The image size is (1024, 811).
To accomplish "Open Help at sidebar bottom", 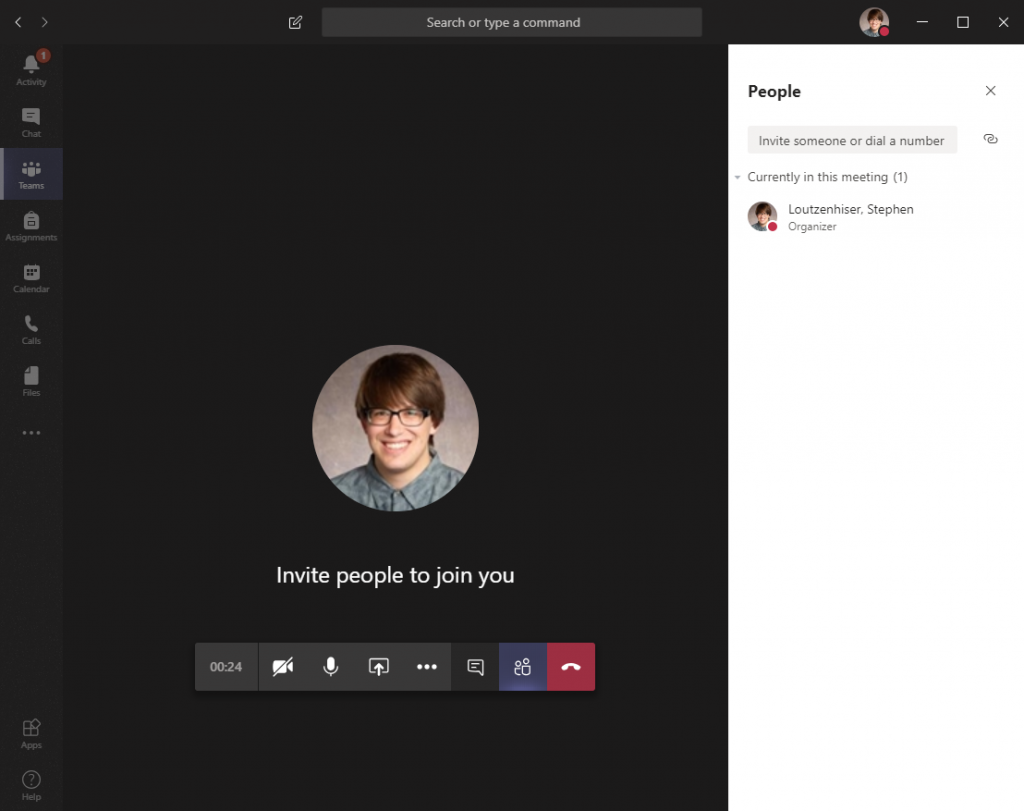I will (31, 785).
